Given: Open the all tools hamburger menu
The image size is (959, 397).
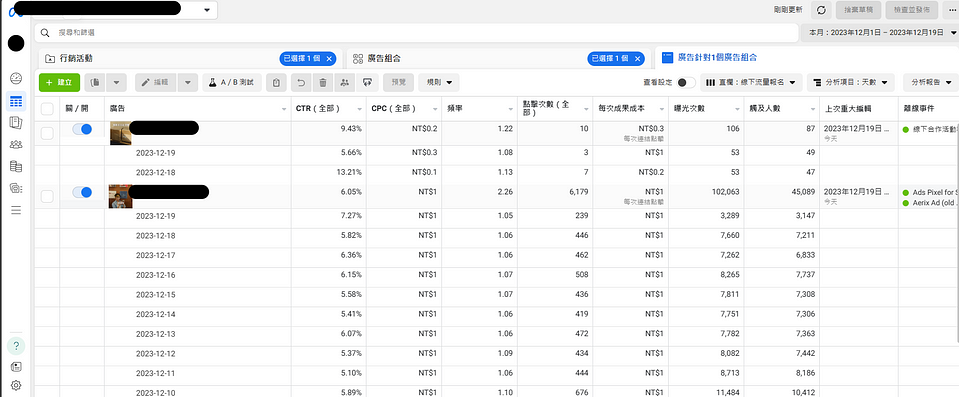Looking at the screenshot, I should click(x=16, y=210).
